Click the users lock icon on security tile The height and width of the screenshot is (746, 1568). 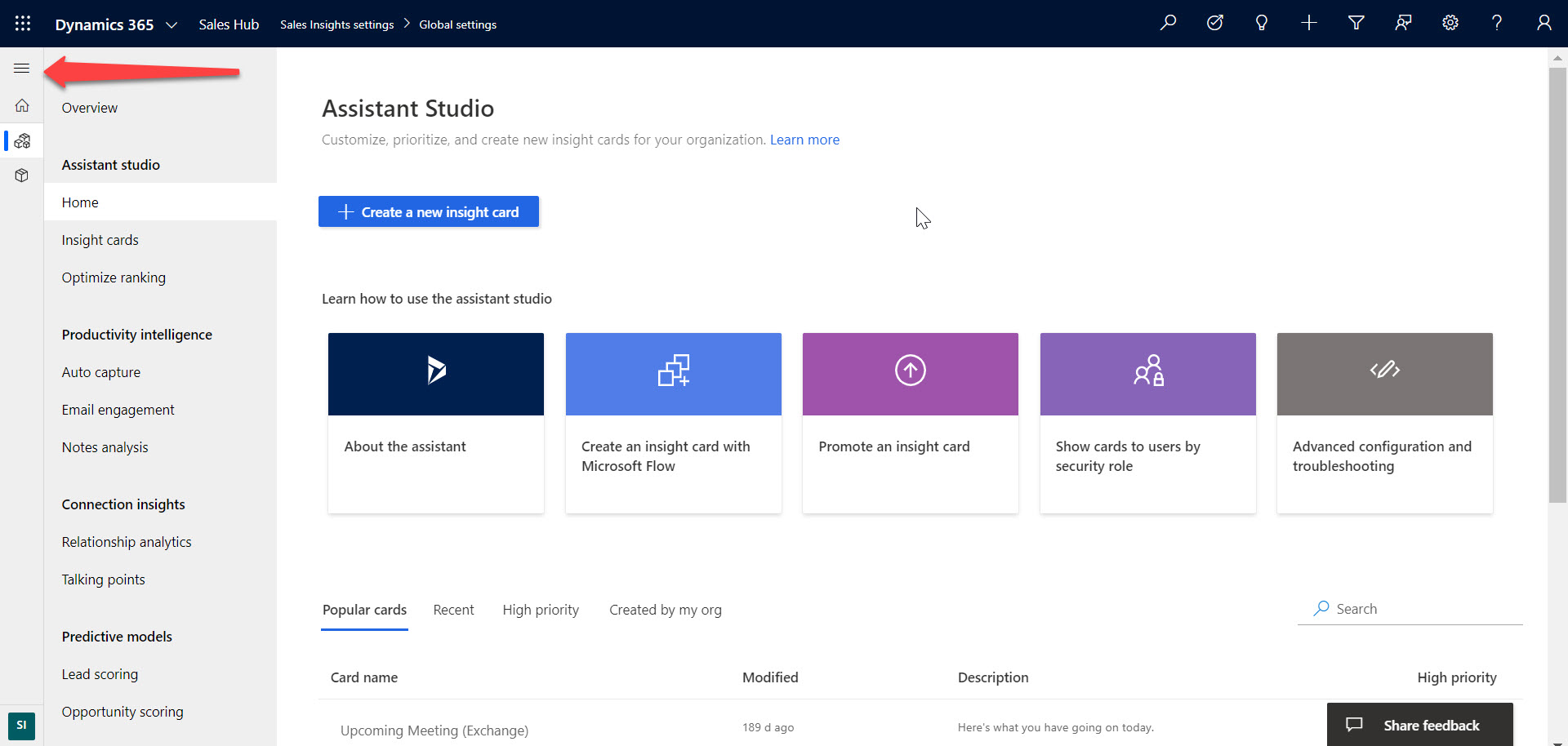[1148, 371]
